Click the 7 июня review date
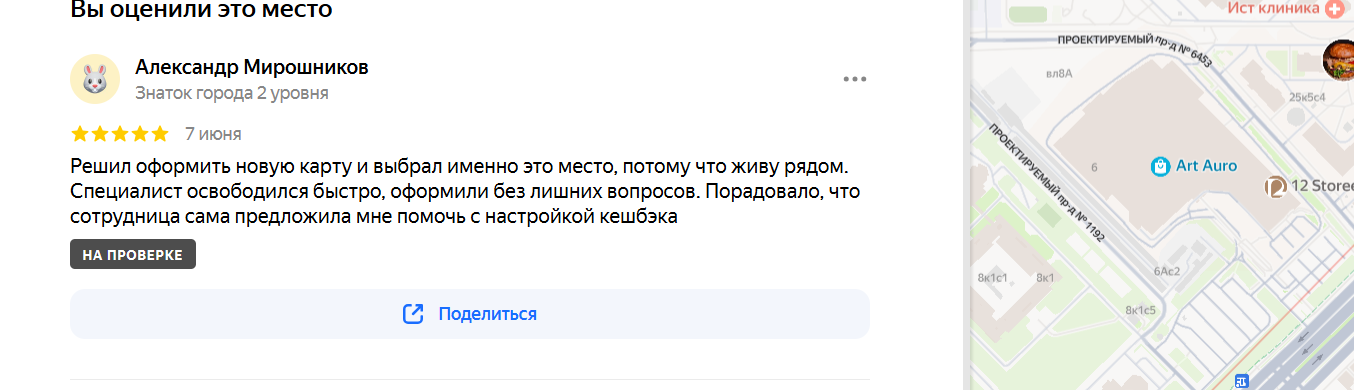 [213, 134]
